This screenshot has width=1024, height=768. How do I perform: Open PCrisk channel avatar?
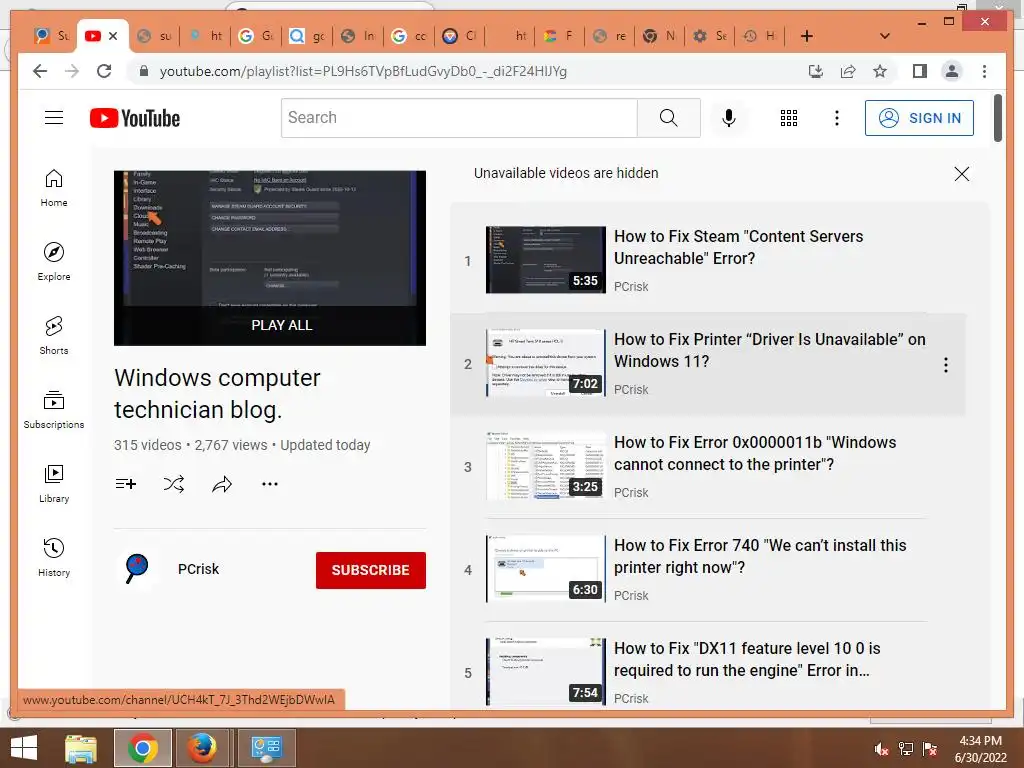[137, 569]
